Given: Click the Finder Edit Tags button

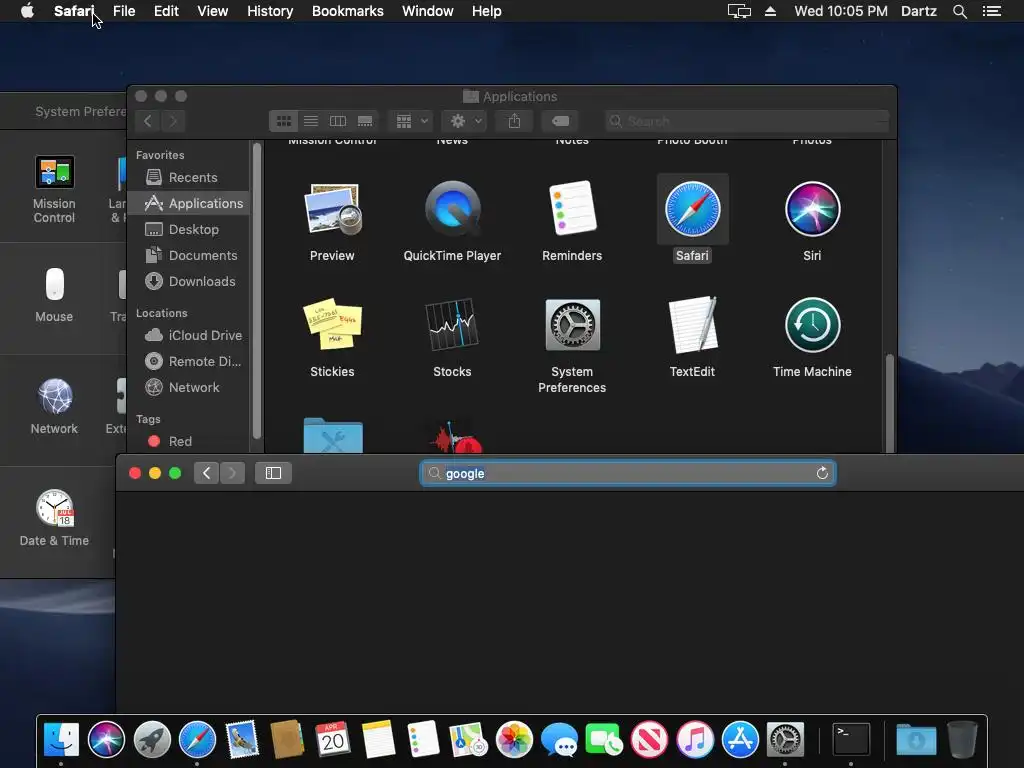Looking at the screenshot, I should (x=560, y=121).
